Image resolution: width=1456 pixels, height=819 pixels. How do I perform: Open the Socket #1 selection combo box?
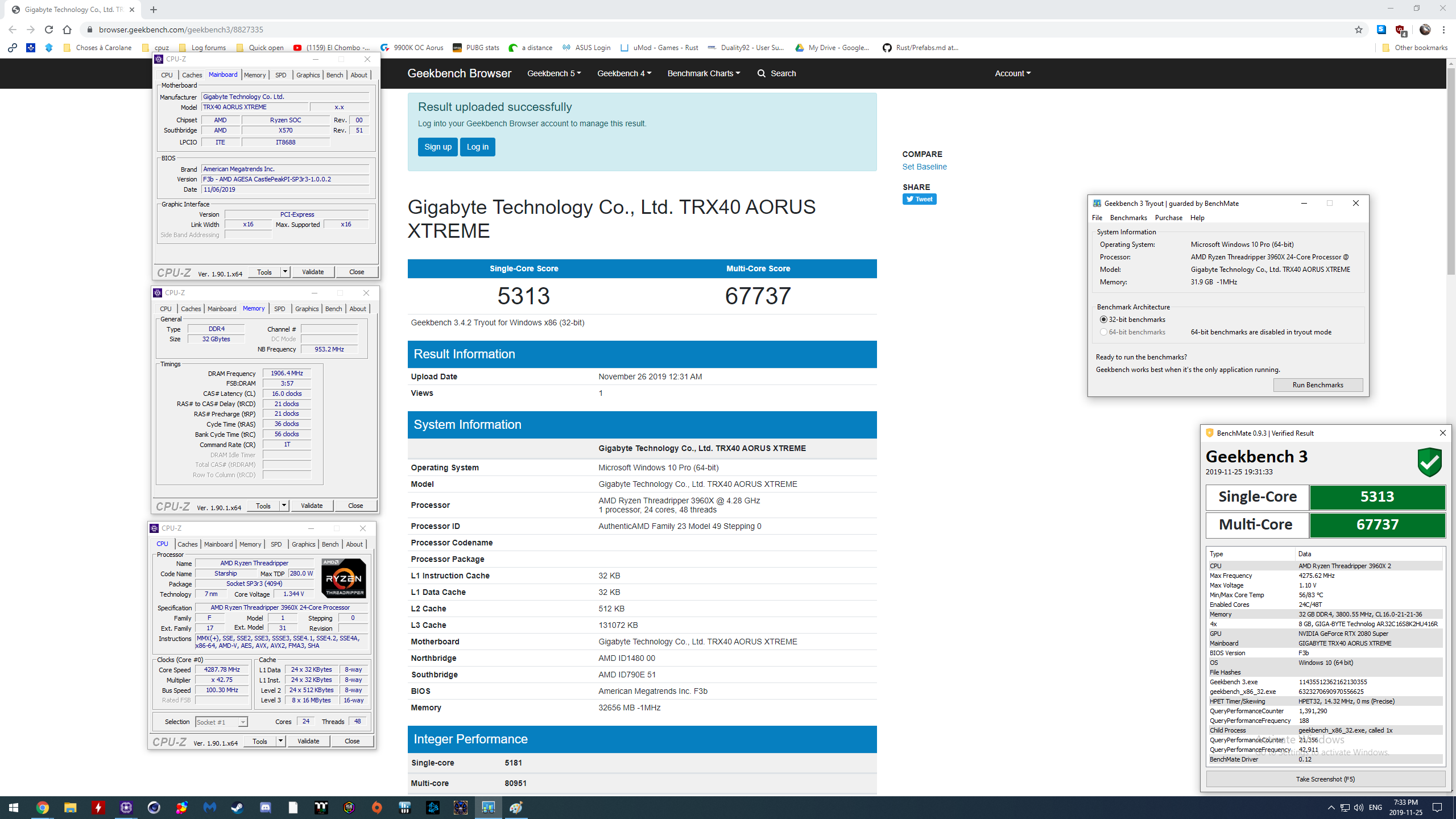221,722
